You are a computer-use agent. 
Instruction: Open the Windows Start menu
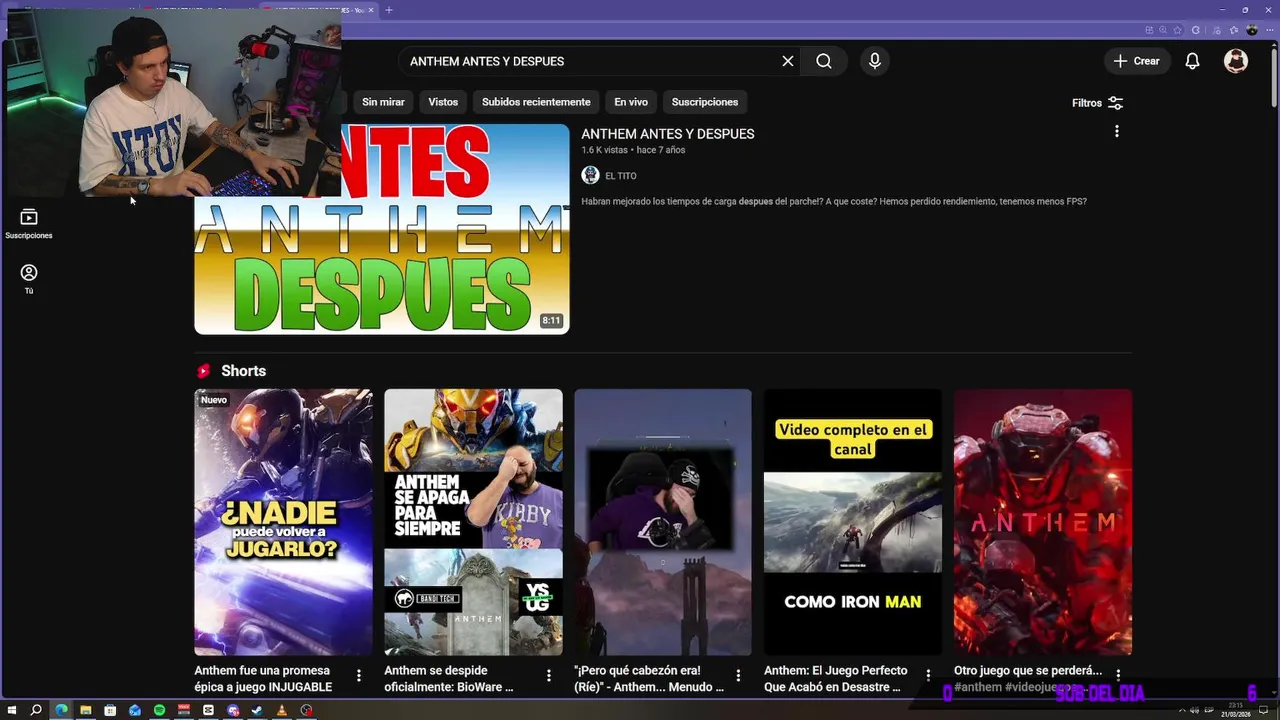click(x=12, y=710)
